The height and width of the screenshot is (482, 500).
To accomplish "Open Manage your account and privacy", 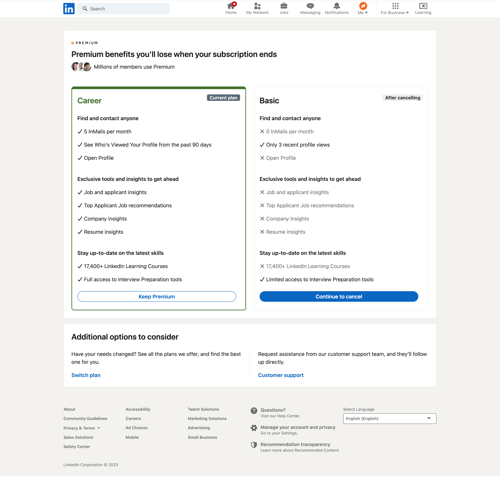I will click(x=298, y=427).
